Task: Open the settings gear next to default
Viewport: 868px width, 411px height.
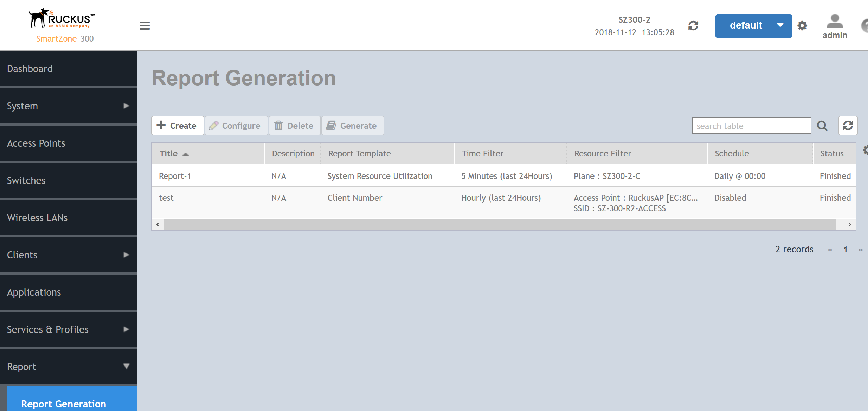Action: (x=802, y=25)
